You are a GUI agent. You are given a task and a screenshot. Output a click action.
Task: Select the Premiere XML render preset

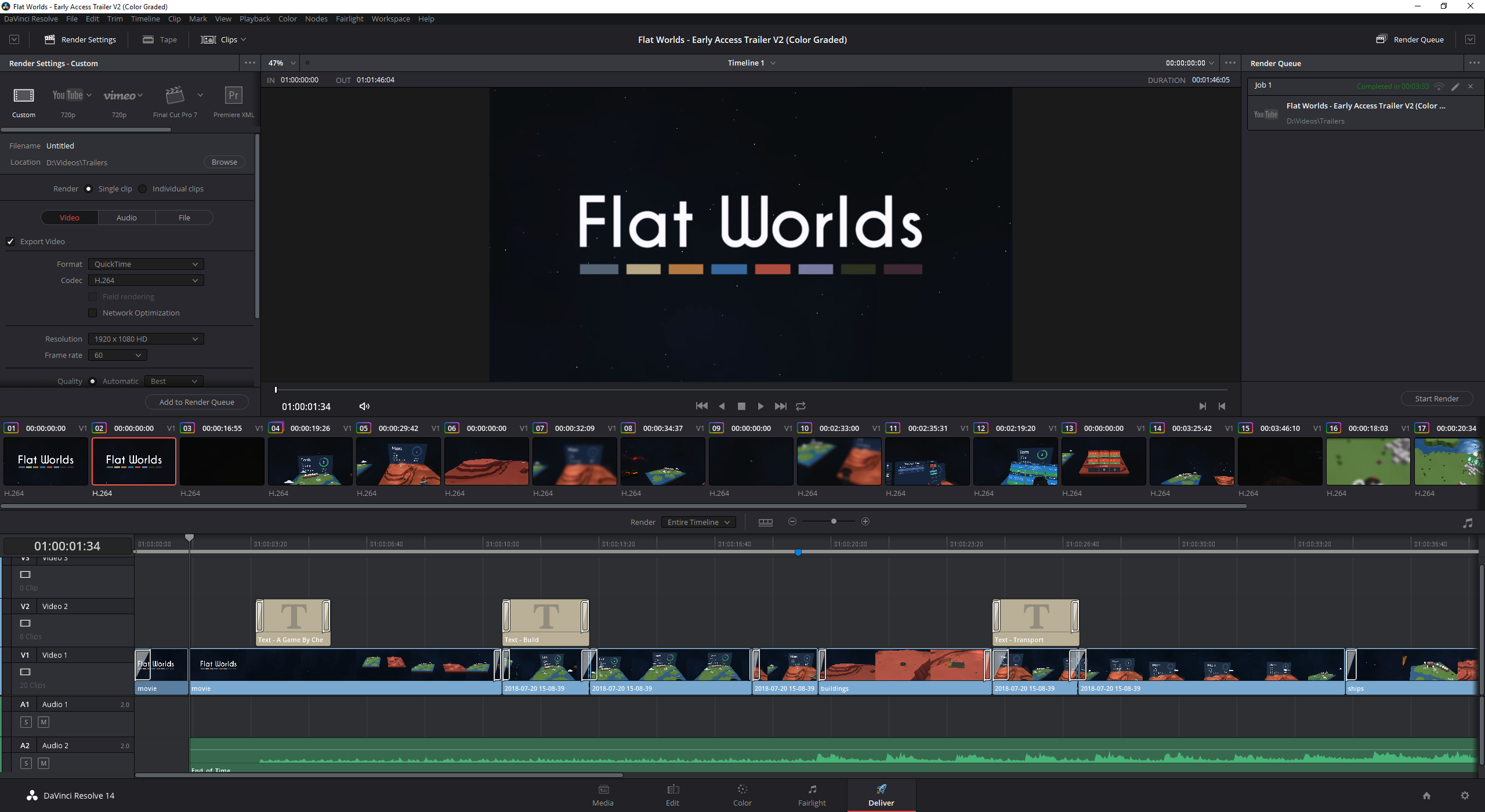(x=233, y=101)
